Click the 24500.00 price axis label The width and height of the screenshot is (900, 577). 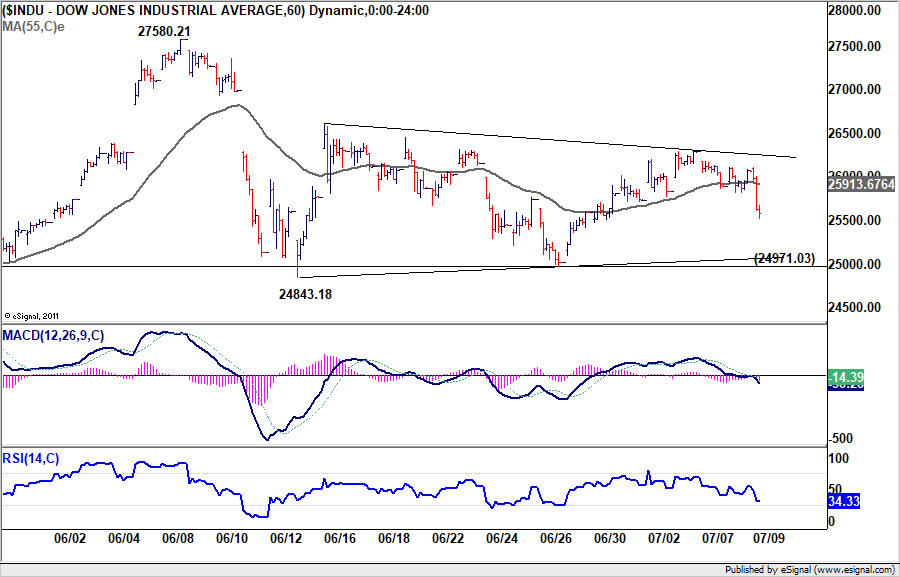(855, 307)
